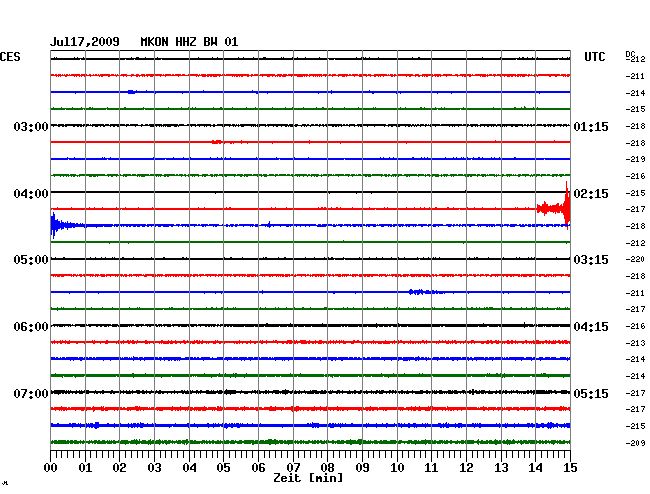Click the 'CES' label on the left
This screenshot has height=494, width=650.
10,57
